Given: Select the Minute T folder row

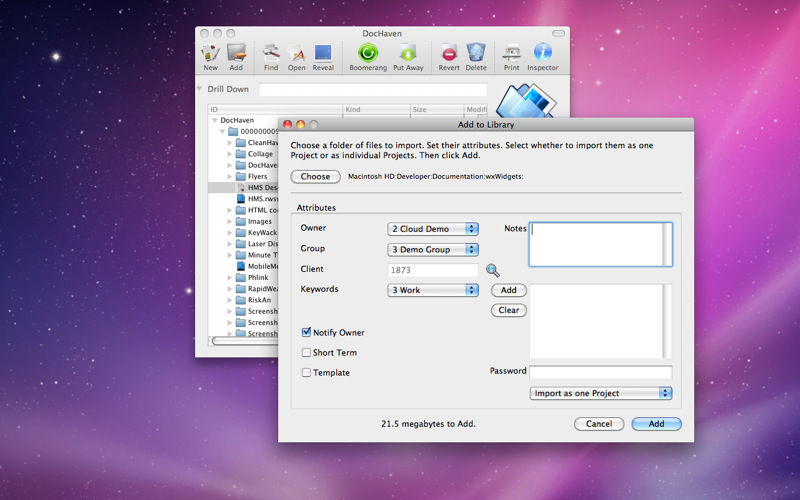Looking at the screenshot, I should click(243, 255).
